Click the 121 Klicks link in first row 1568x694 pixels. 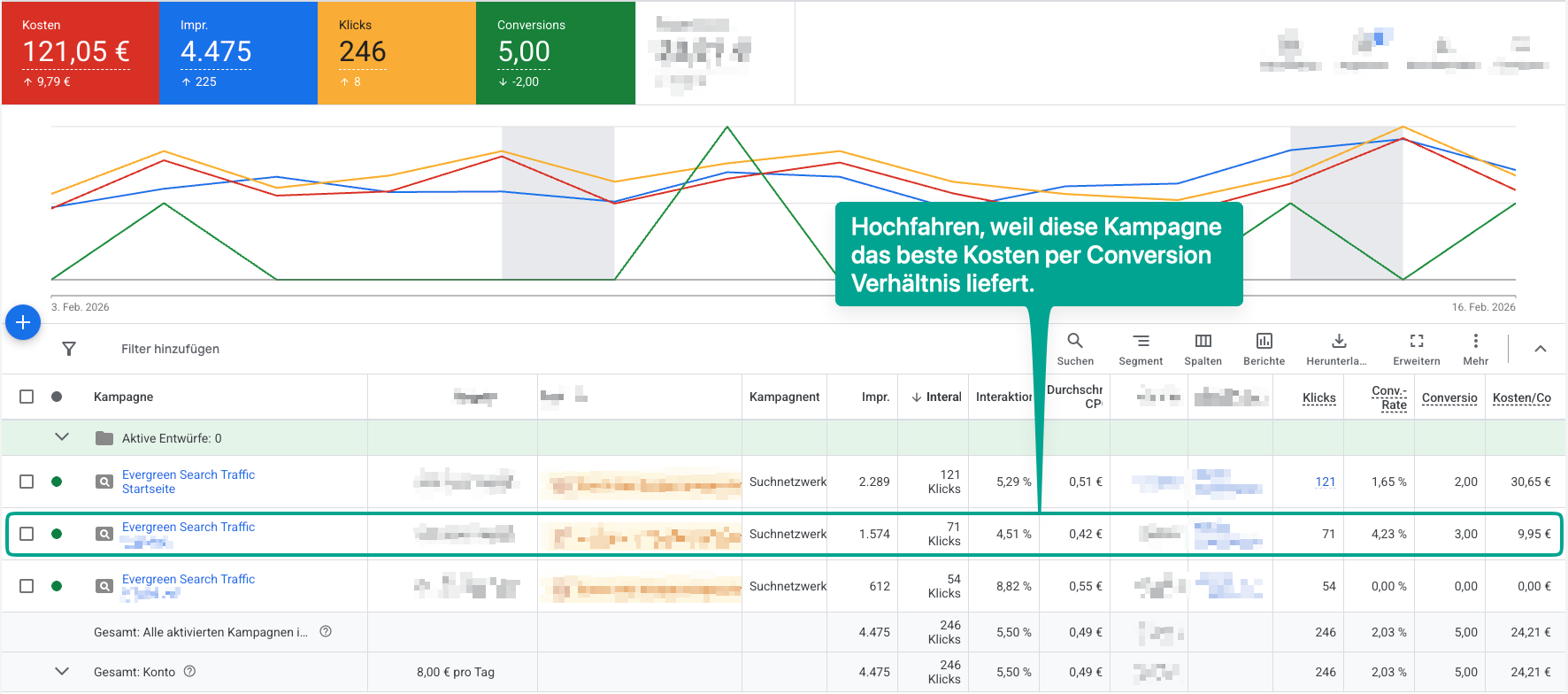1325,482
